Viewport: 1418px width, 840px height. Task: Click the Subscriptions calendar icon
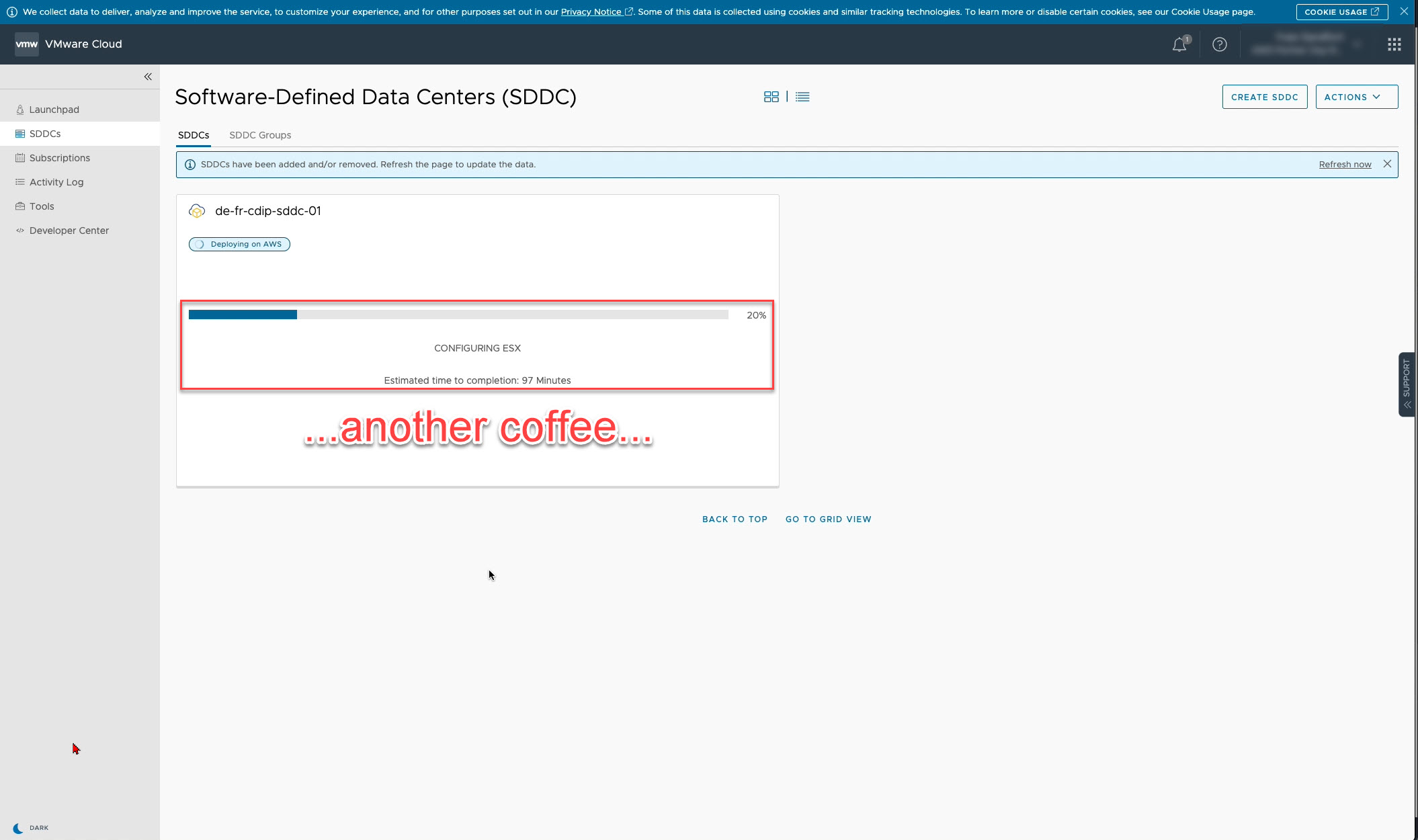pos(20,158)
